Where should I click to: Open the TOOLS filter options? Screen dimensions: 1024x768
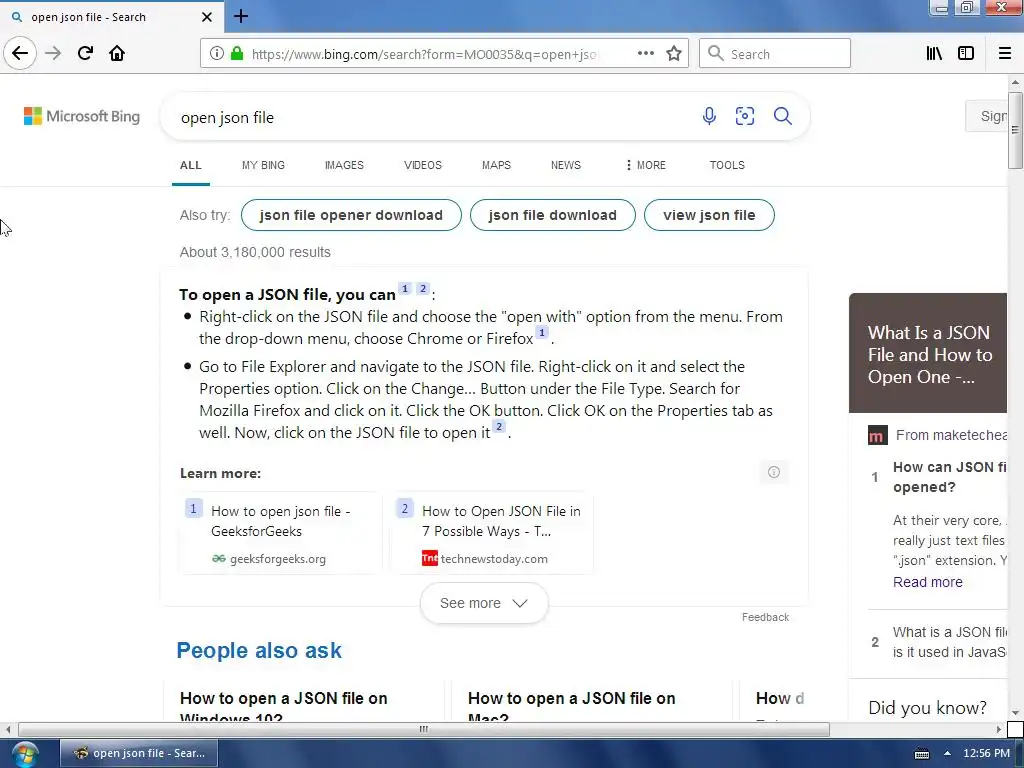coord(727,165)
